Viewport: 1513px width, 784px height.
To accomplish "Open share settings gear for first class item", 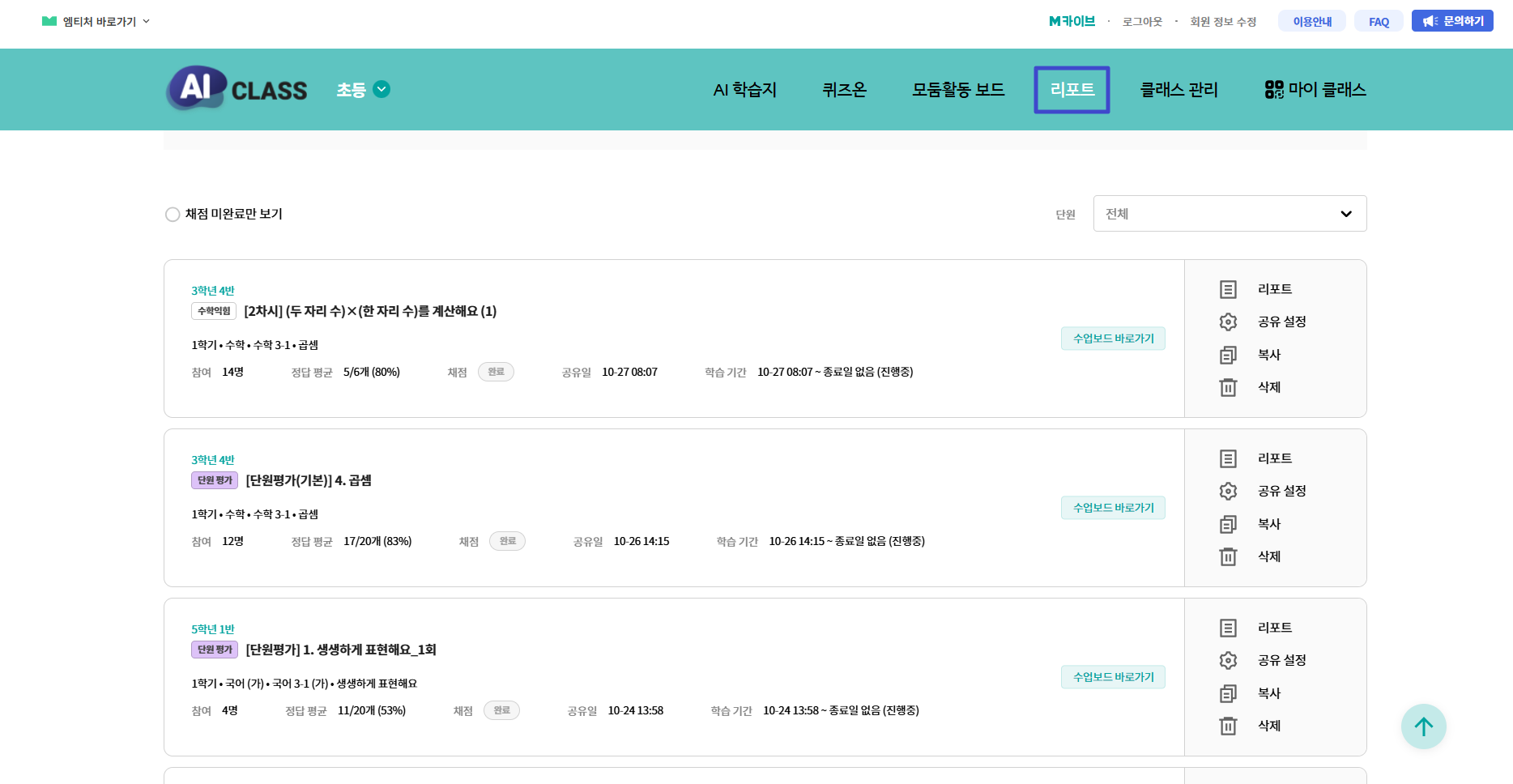I will point(1228,322).
